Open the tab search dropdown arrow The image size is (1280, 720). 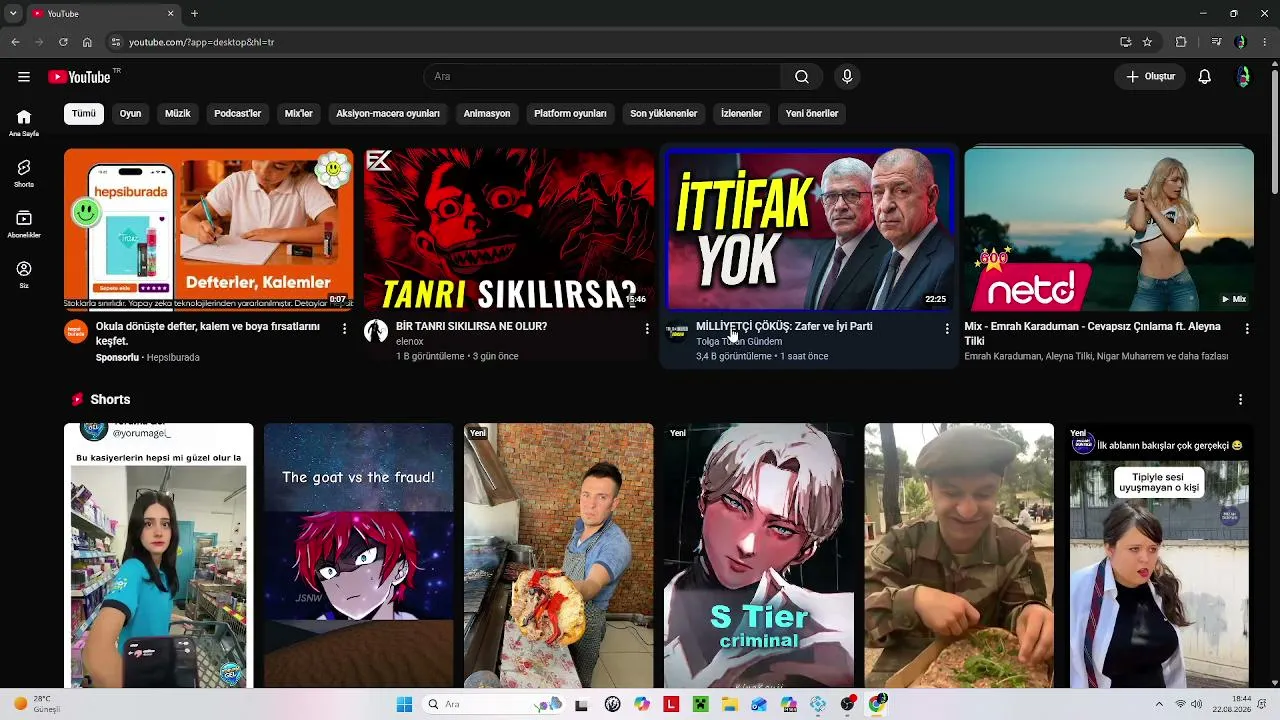point(13,14)
